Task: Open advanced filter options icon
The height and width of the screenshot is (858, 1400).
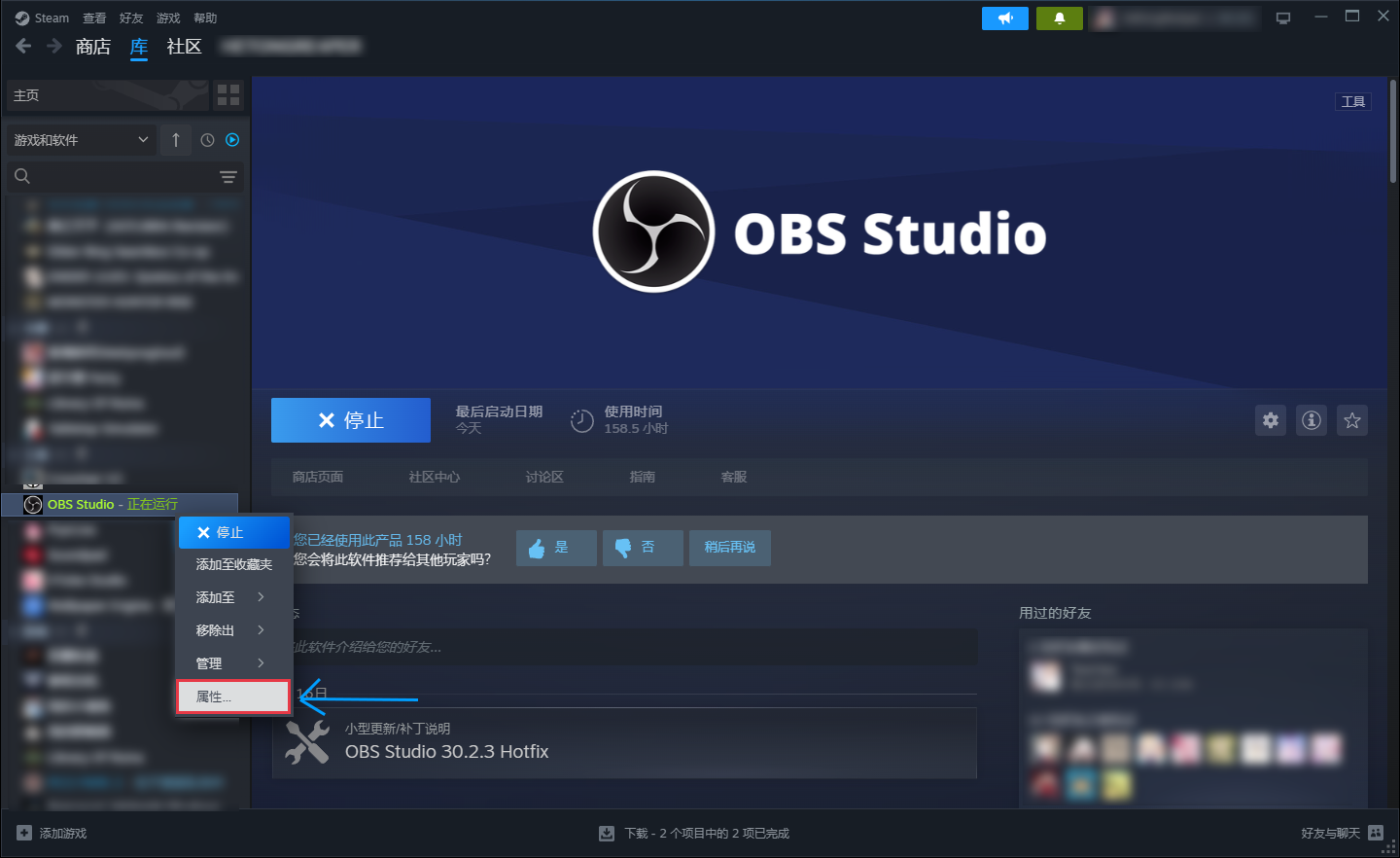Action: [228, 177]
